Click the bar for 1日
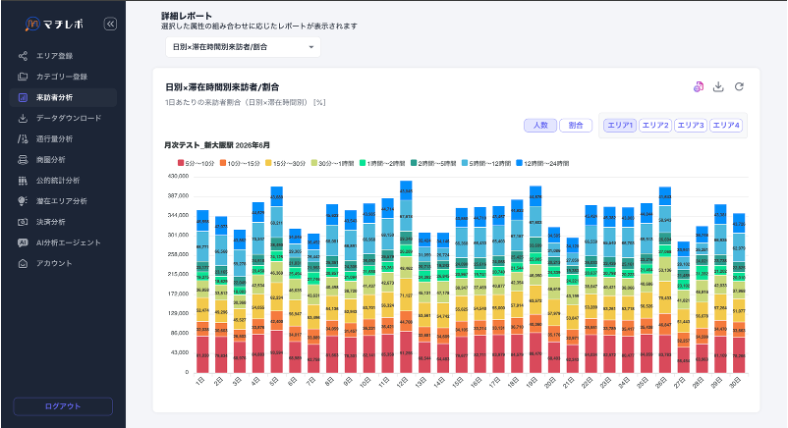 click(203, 291)
